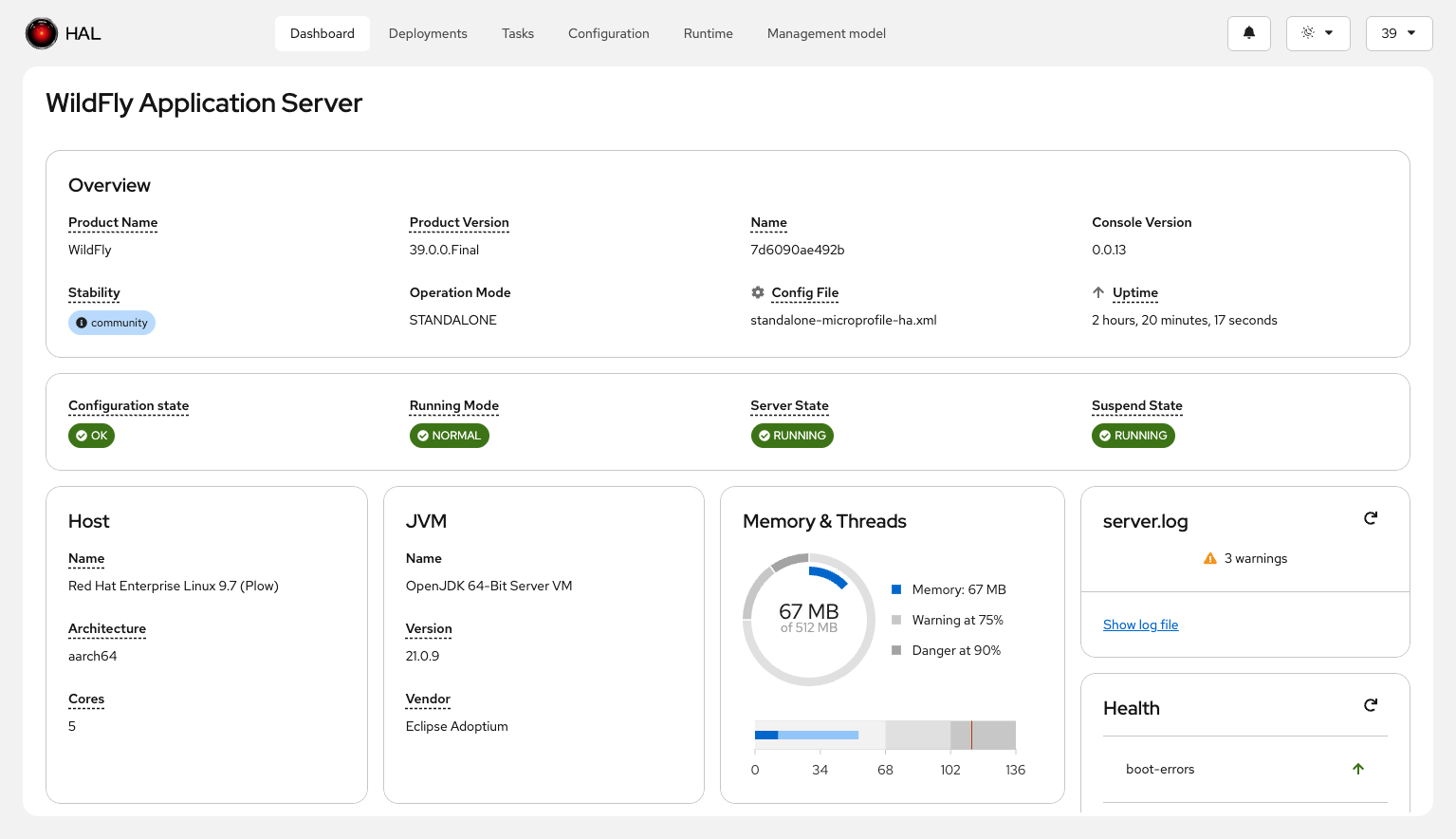Click the Cores label in Host
The width and height of the screenshot is (1456, 839).
86,699
